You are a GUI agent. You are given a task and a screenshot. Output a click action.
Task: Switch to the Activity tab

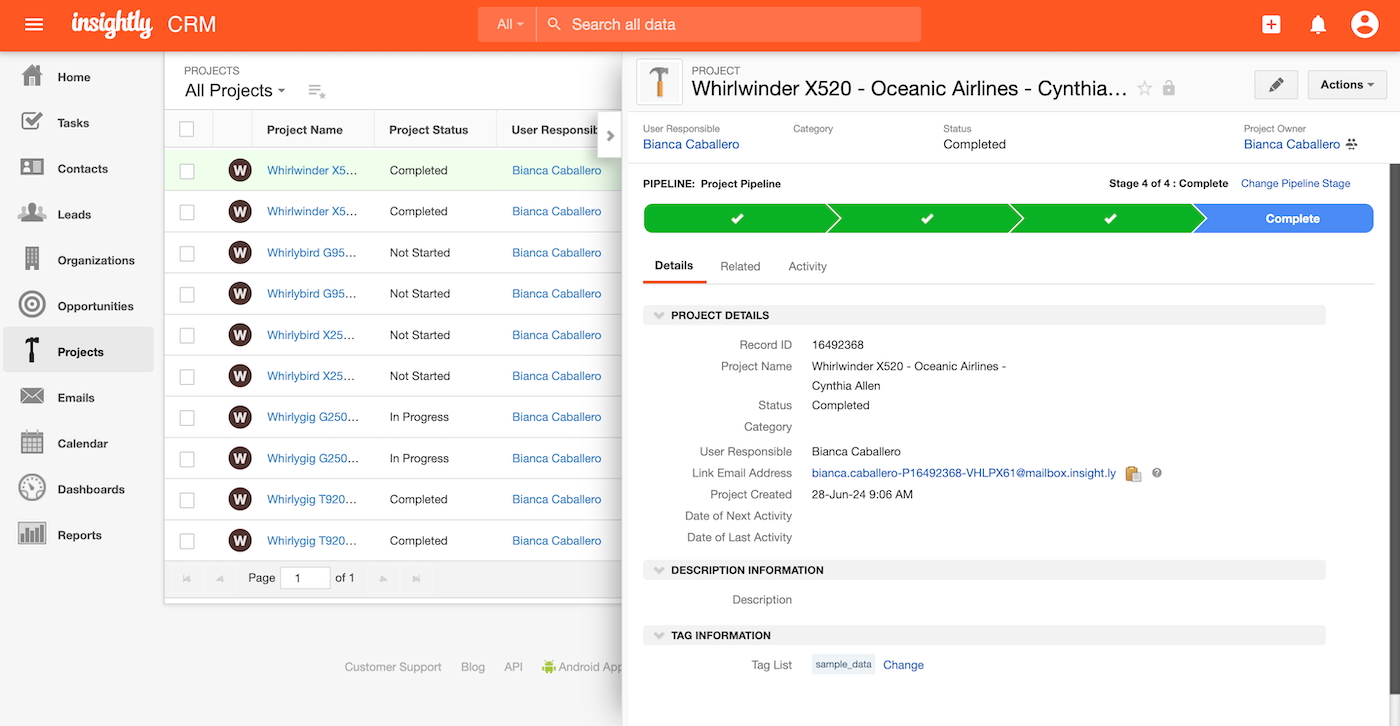pos(807,266)
